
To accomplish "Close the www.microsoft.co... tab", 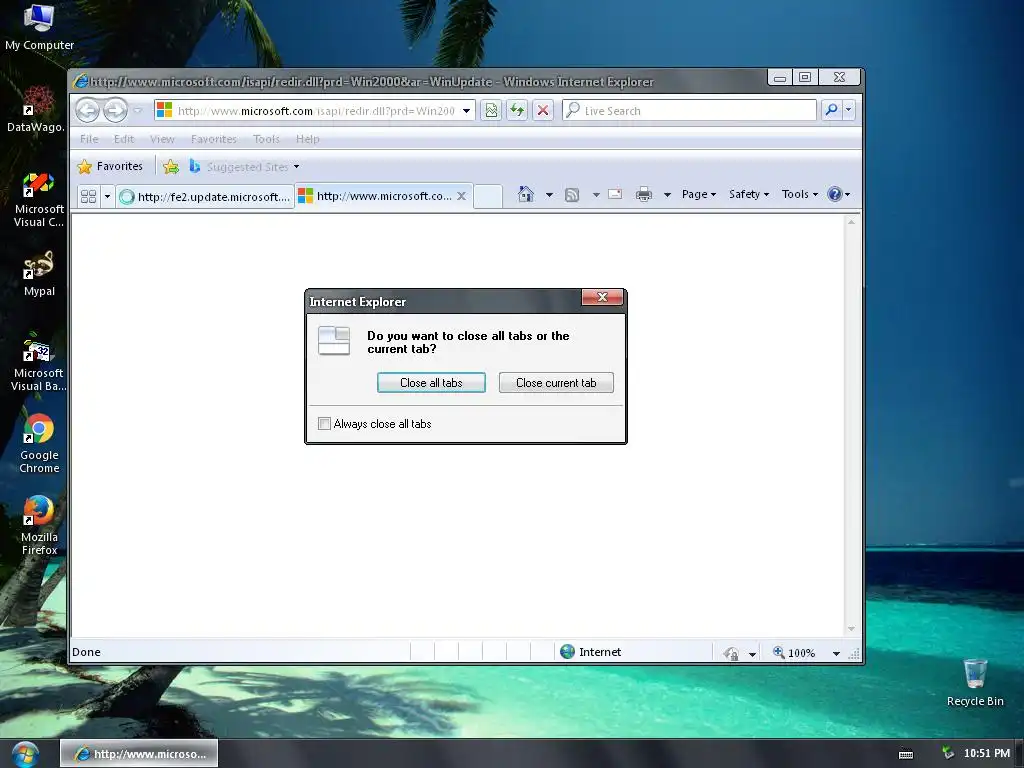I will 462,196.
